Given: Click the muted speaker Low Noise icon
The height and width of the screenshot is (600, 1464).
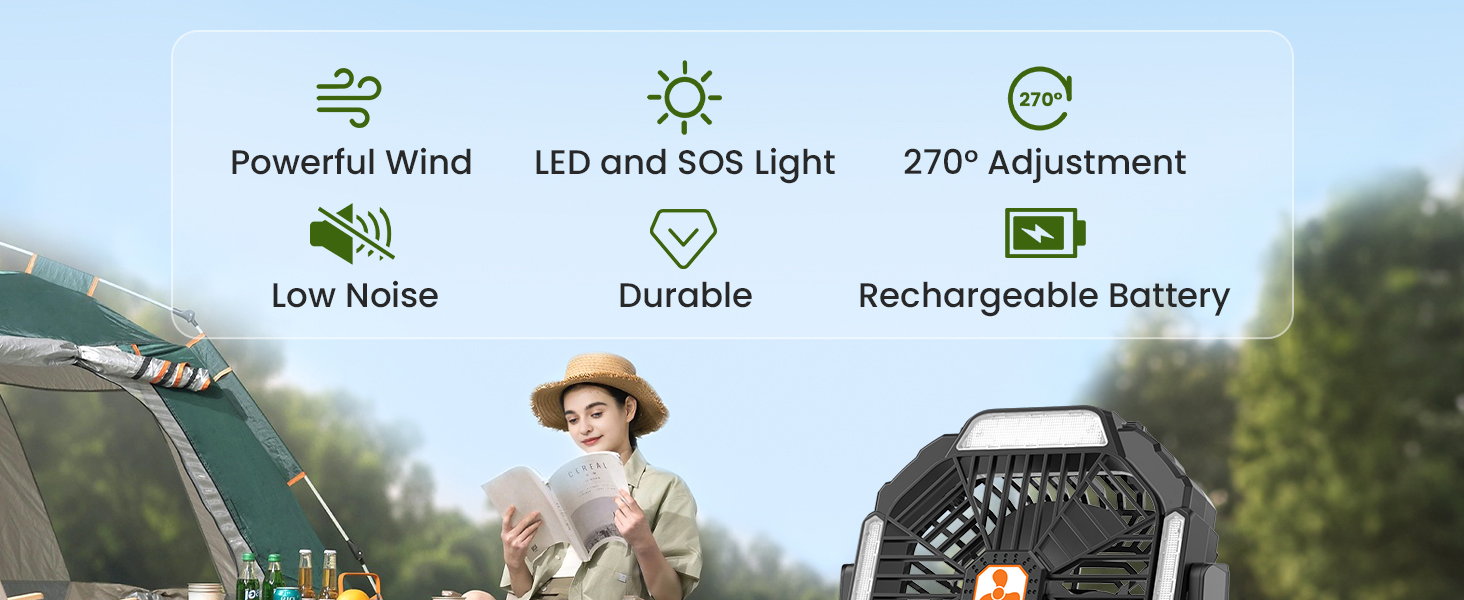Looking at the screenshot, I should (351, 234).
